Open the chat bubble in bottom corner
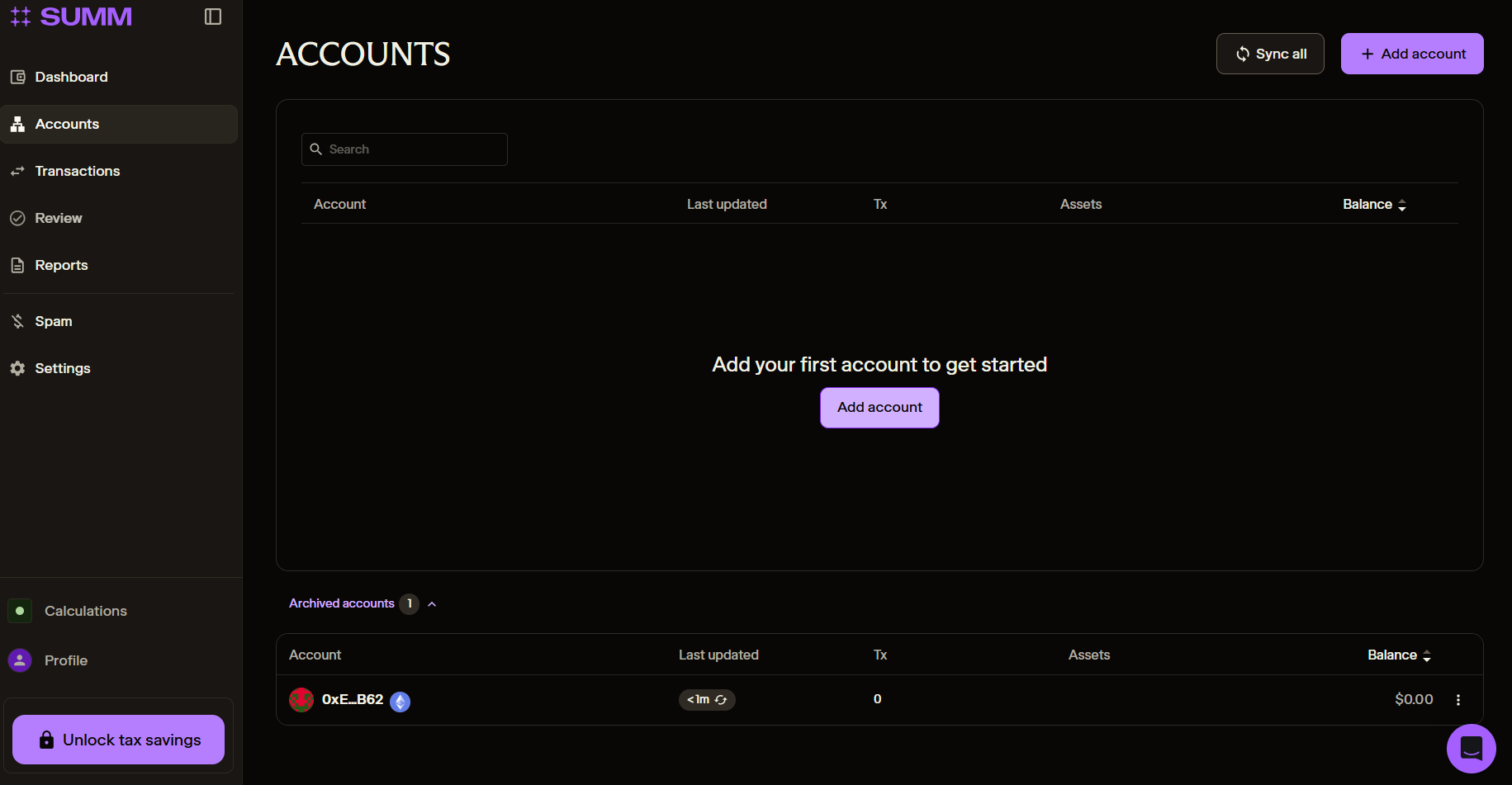 [x=1472, y=748]
